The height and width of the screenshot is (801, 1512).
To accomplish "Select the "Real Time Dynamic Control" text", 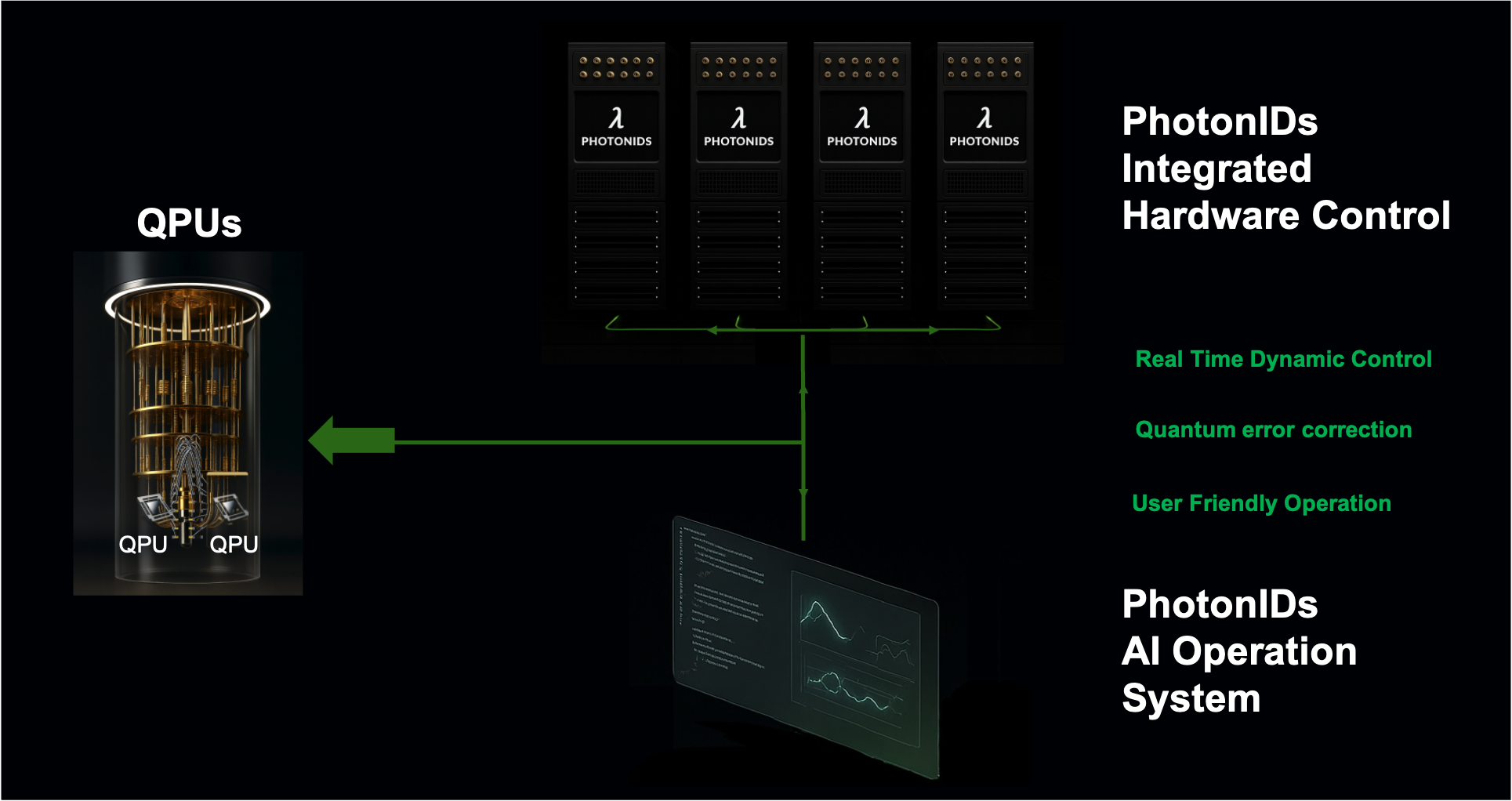I will coord(1283,359).
